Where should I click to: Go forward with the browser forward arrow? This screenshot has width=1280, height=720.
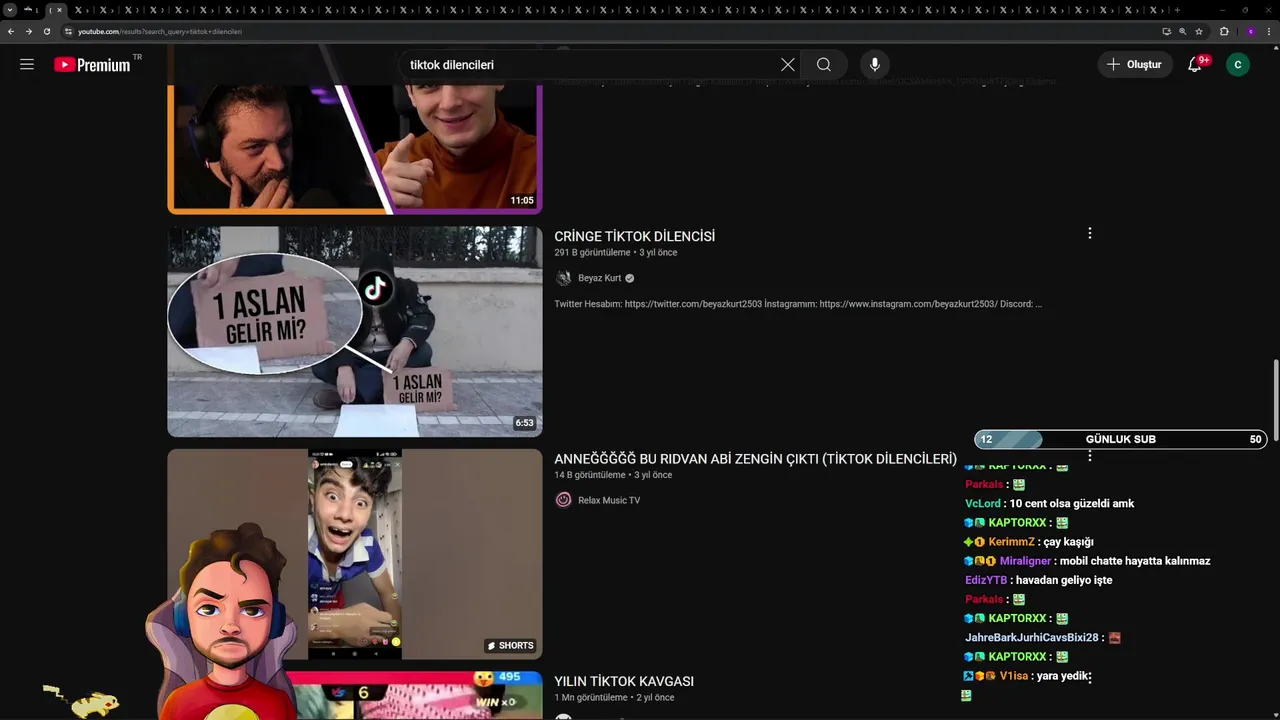[x=28, y=31]
